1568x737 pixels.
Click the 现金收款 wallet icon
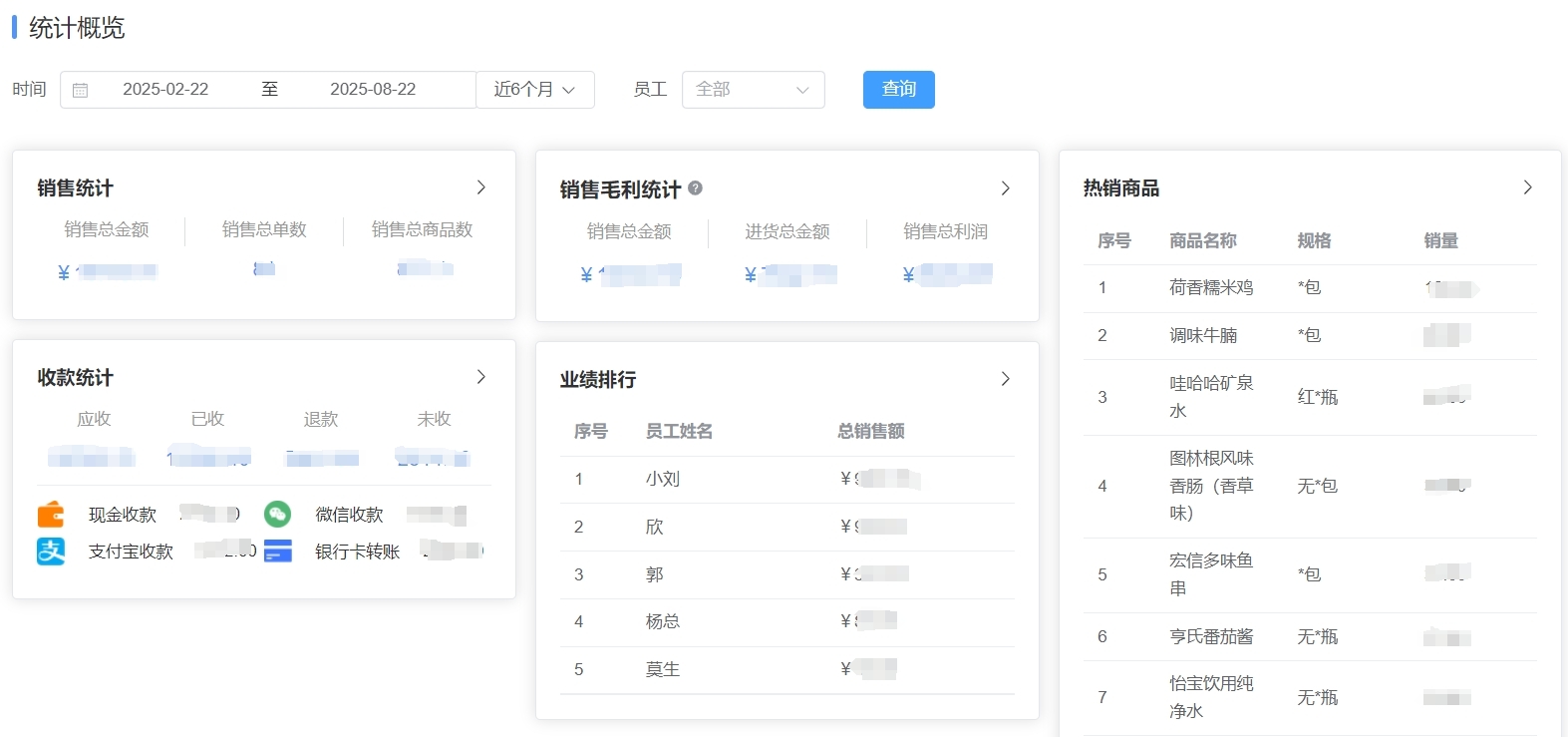click(x=51, y=515)
